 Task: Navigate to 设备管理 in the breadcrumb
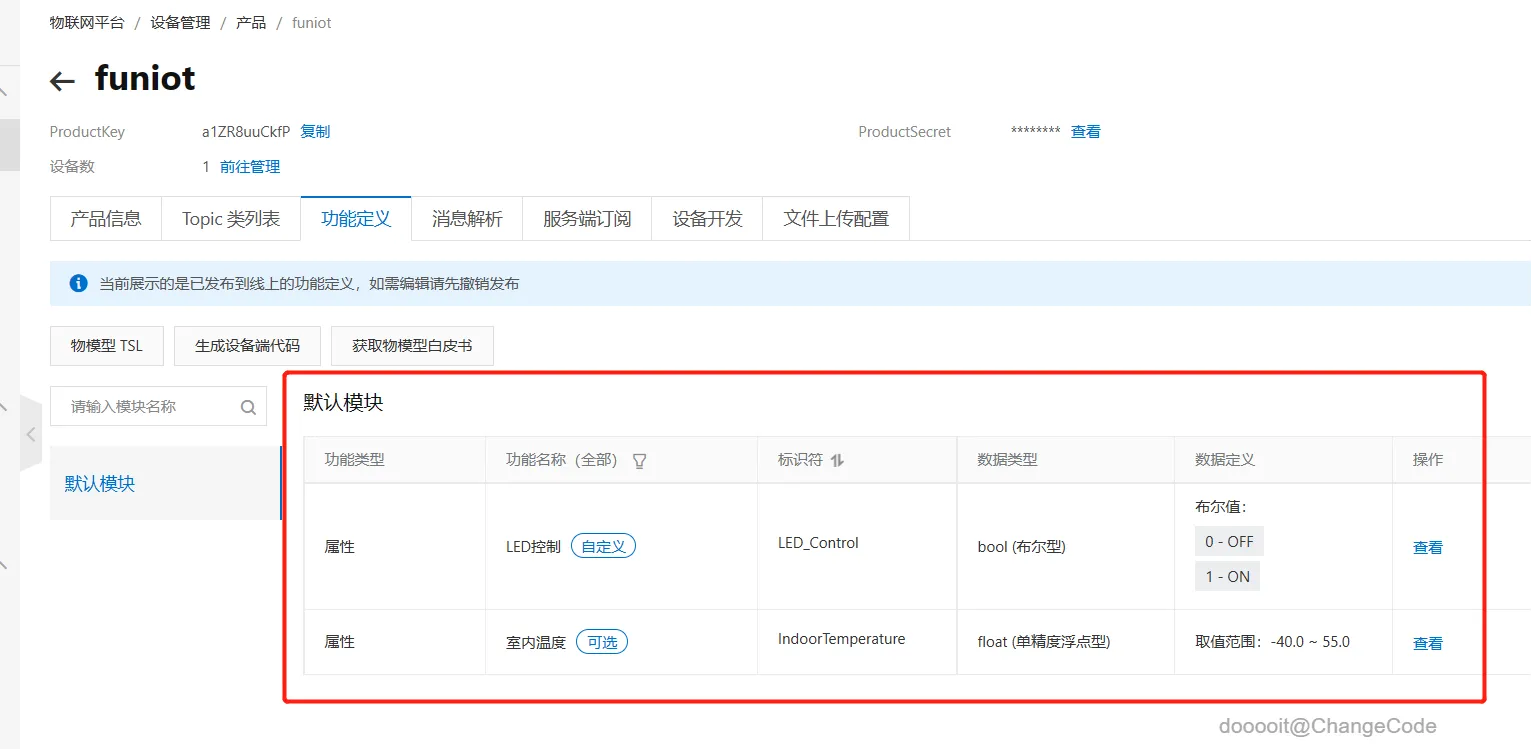click(180, 22)
